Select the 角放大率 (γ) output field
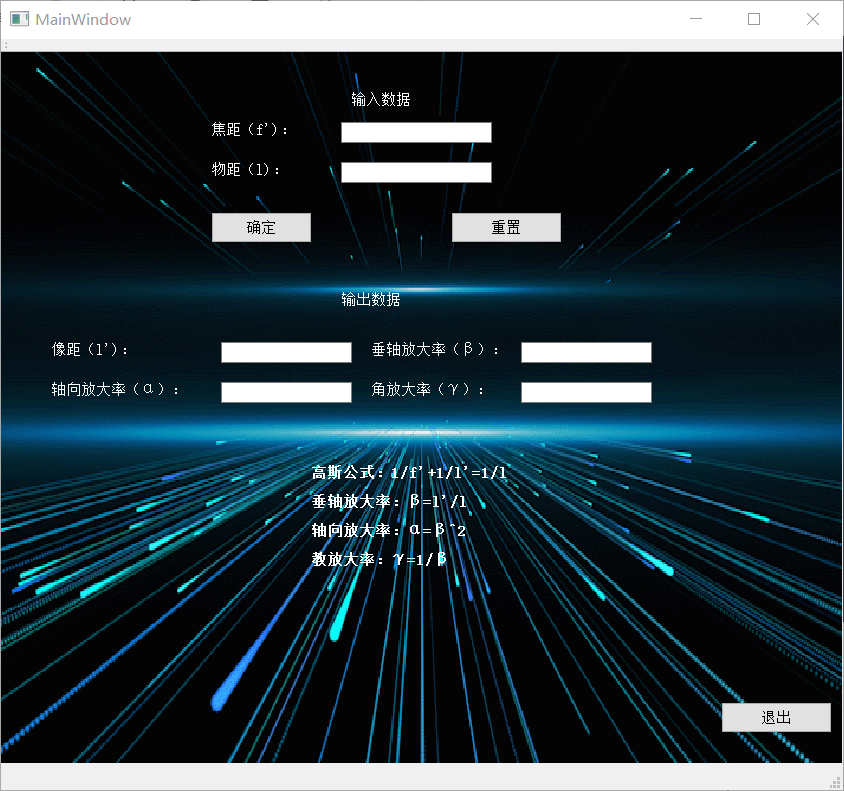Viewport: 844px width, 791px height. [x=586, y=392]
